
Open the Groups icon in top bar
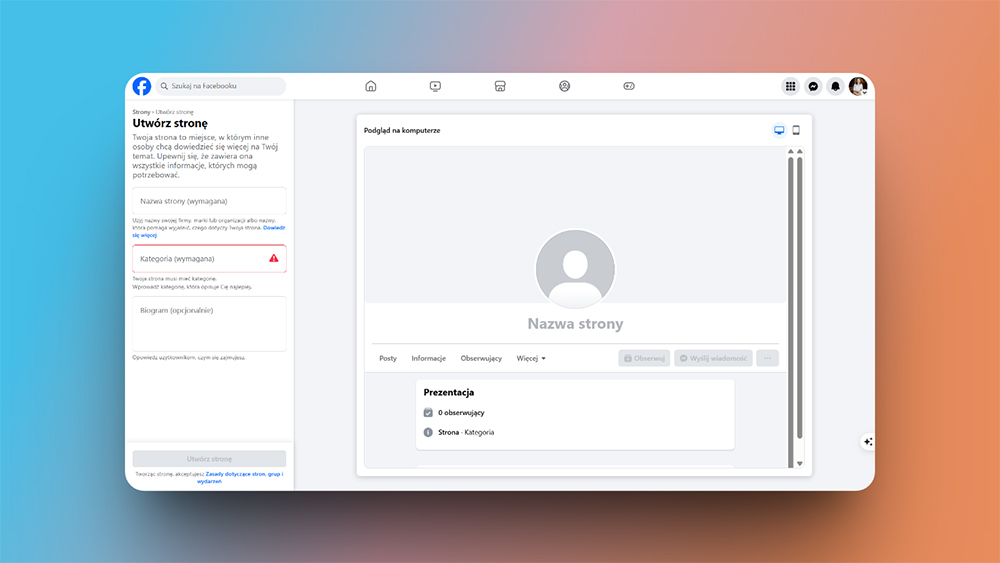point(564,86)
